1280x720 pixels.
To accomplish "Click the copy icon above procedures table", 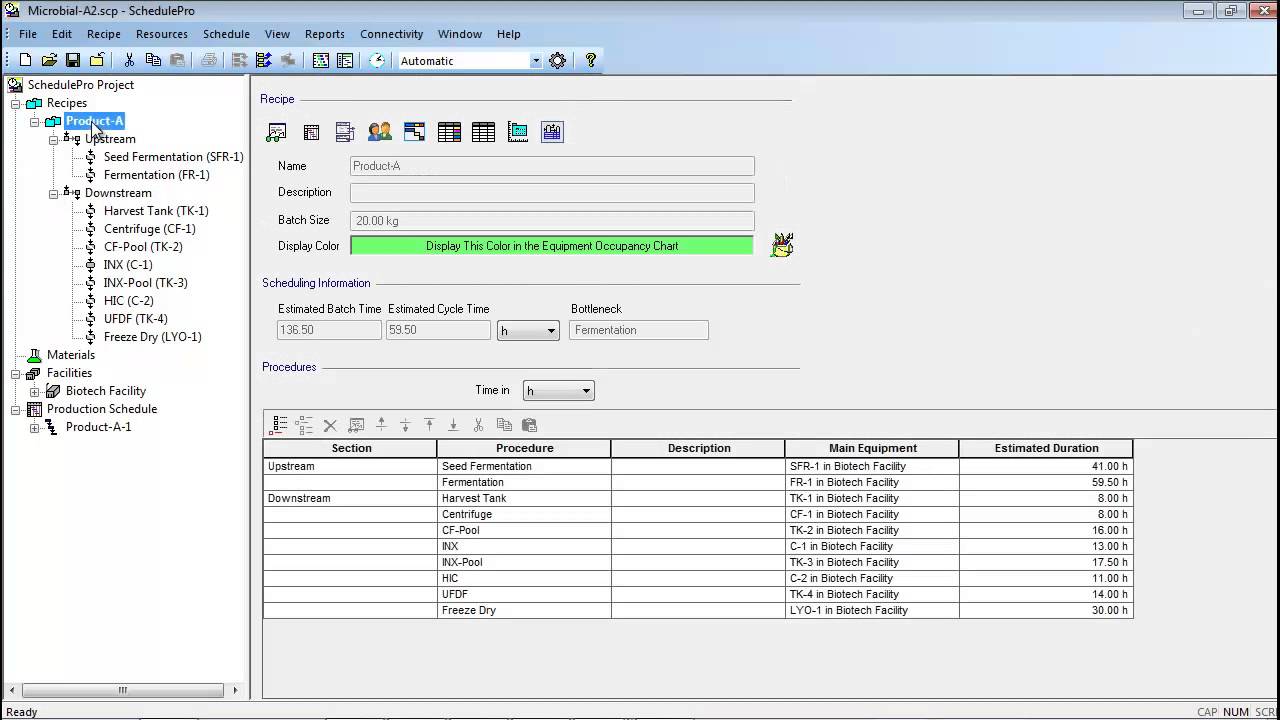I will (504, 425).
